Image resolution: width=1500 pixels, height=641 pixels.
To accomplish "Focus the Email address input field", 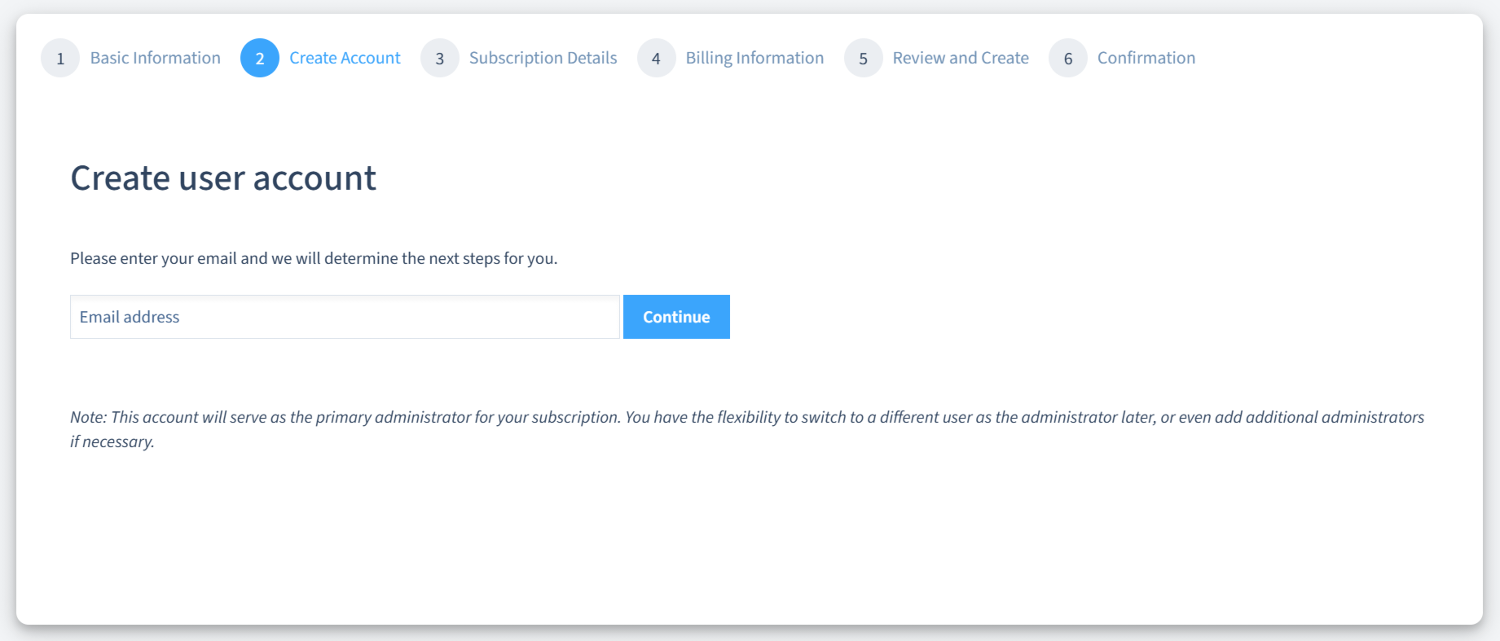I will click(x=345, y=317).
